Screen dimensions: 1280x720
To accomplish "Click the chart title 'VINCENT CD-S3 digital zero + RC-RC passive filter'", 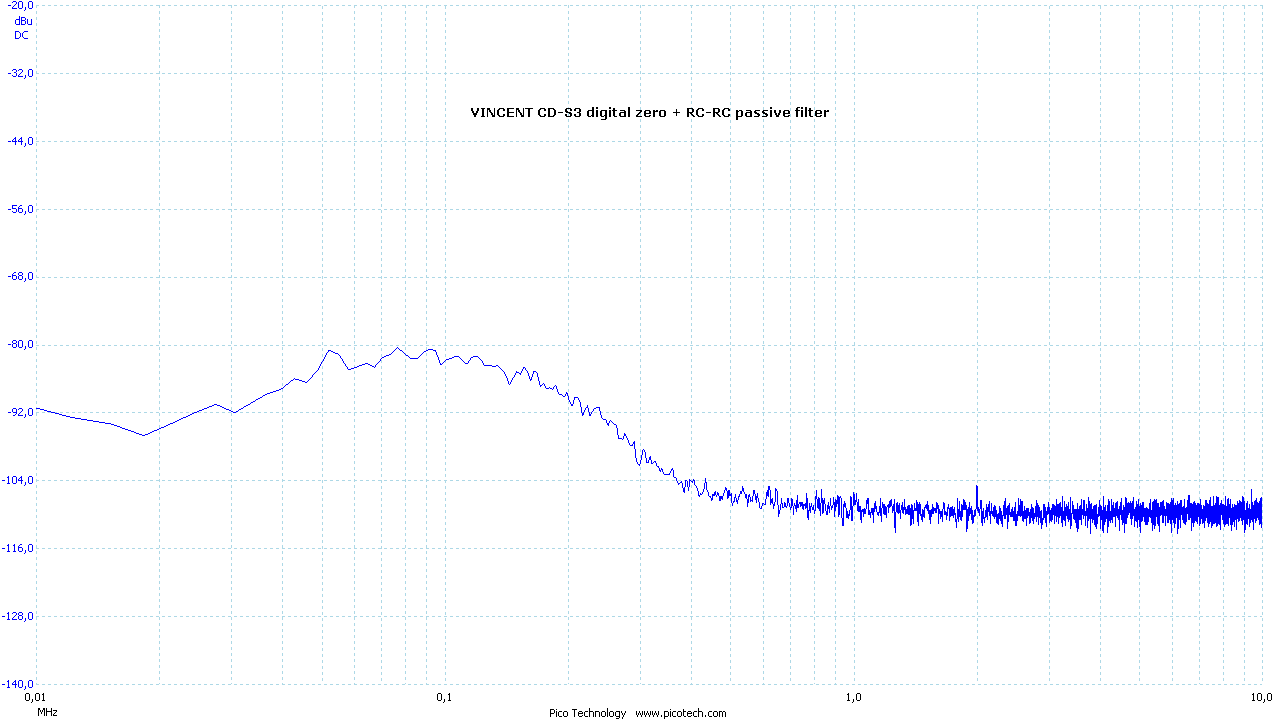I will (x=649, y=113).
